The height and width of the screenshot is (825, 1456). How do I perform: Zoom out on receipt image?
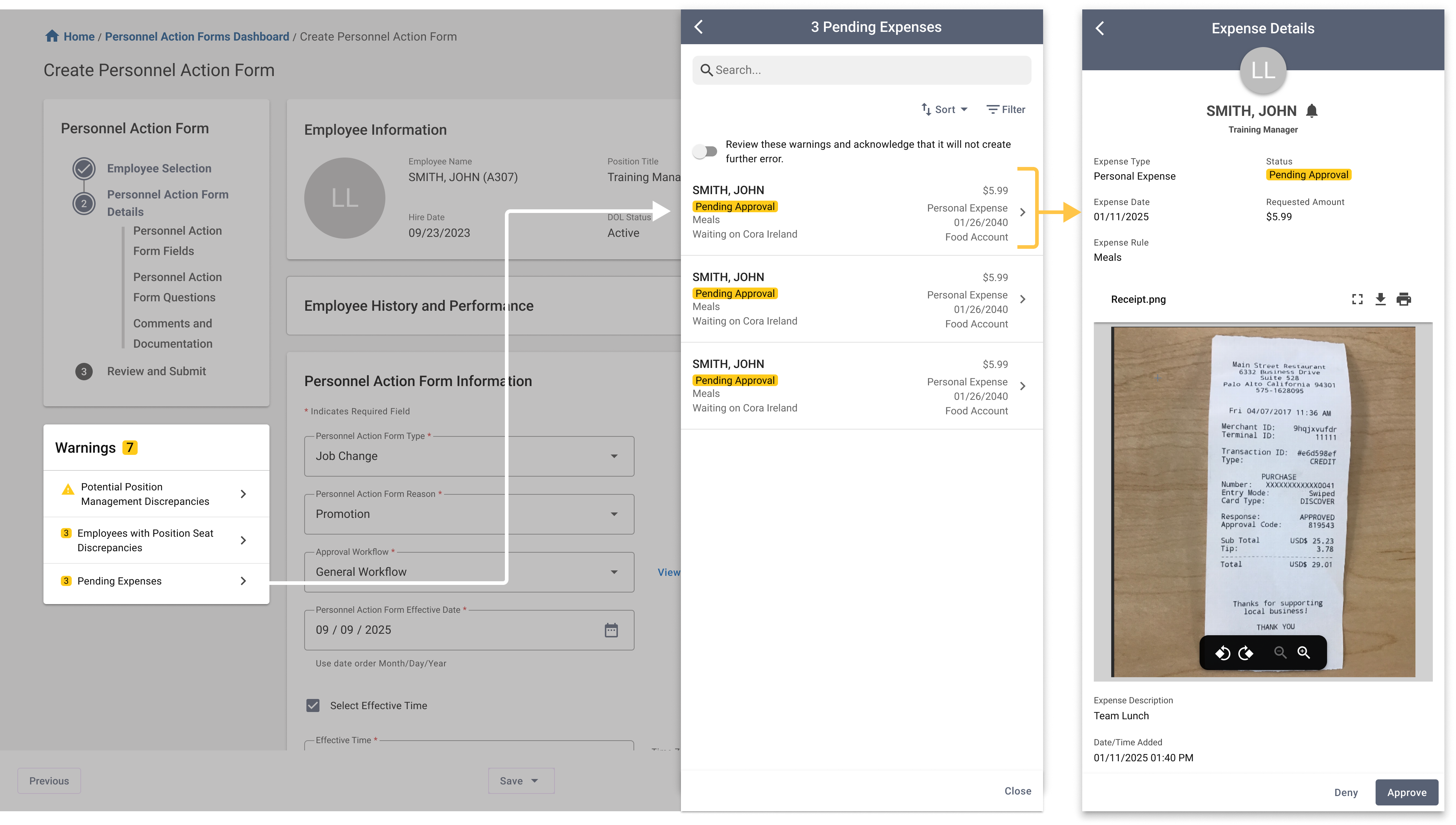tap(1280, 653)
